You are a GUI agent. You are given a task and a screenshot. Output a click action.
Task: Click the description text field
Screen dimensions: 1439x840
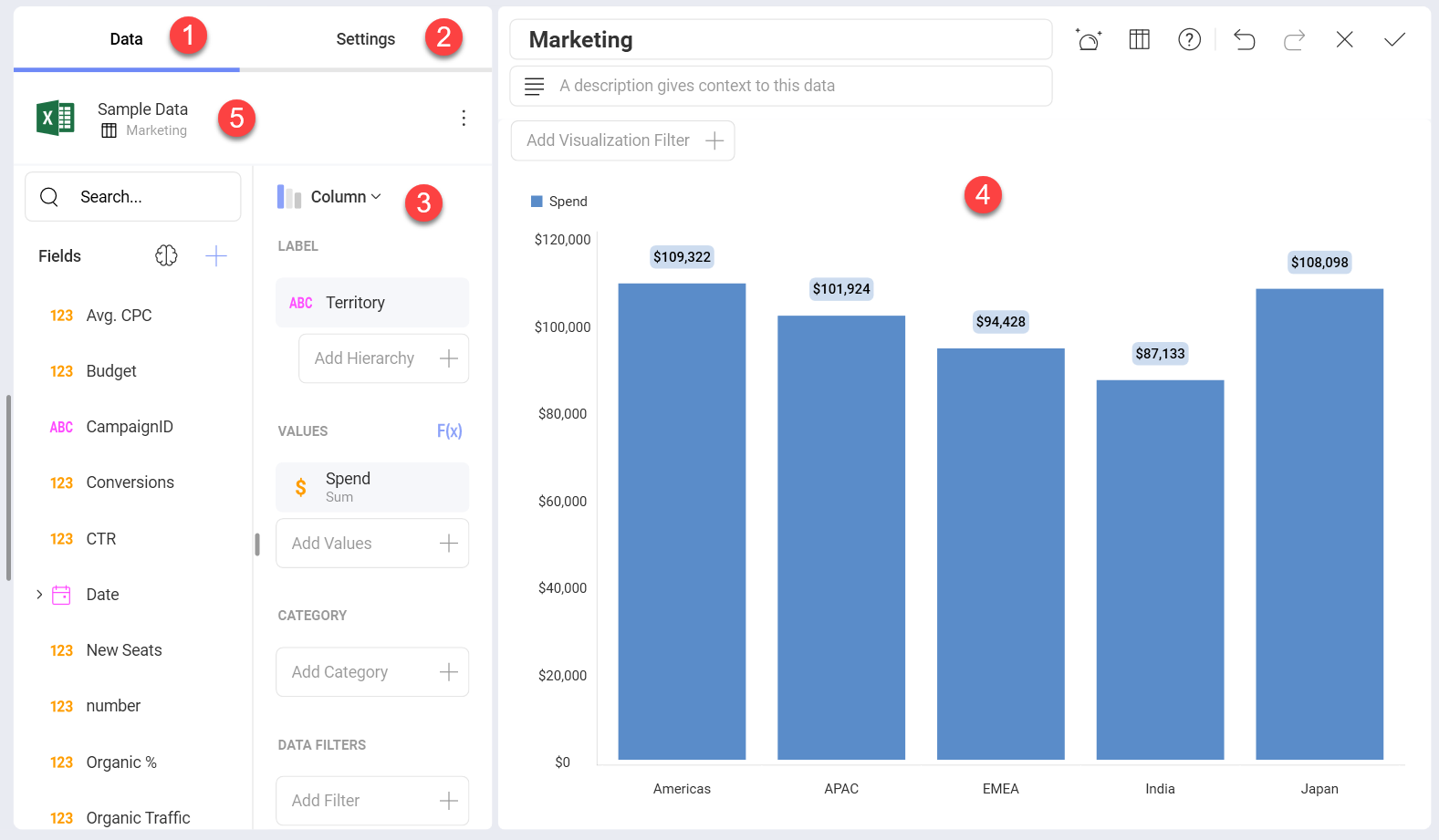[x=781, y=86]
